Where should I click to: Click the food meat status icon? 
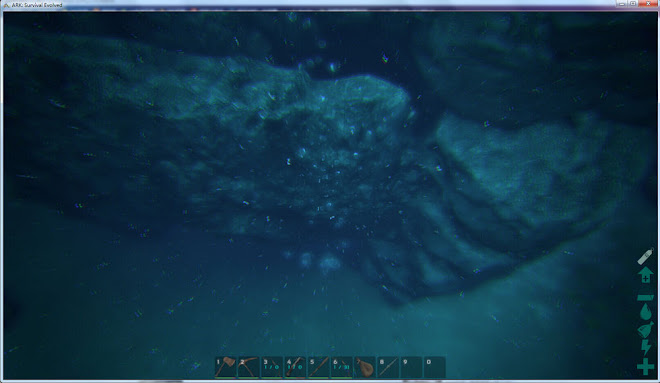[x=645, y=330]
